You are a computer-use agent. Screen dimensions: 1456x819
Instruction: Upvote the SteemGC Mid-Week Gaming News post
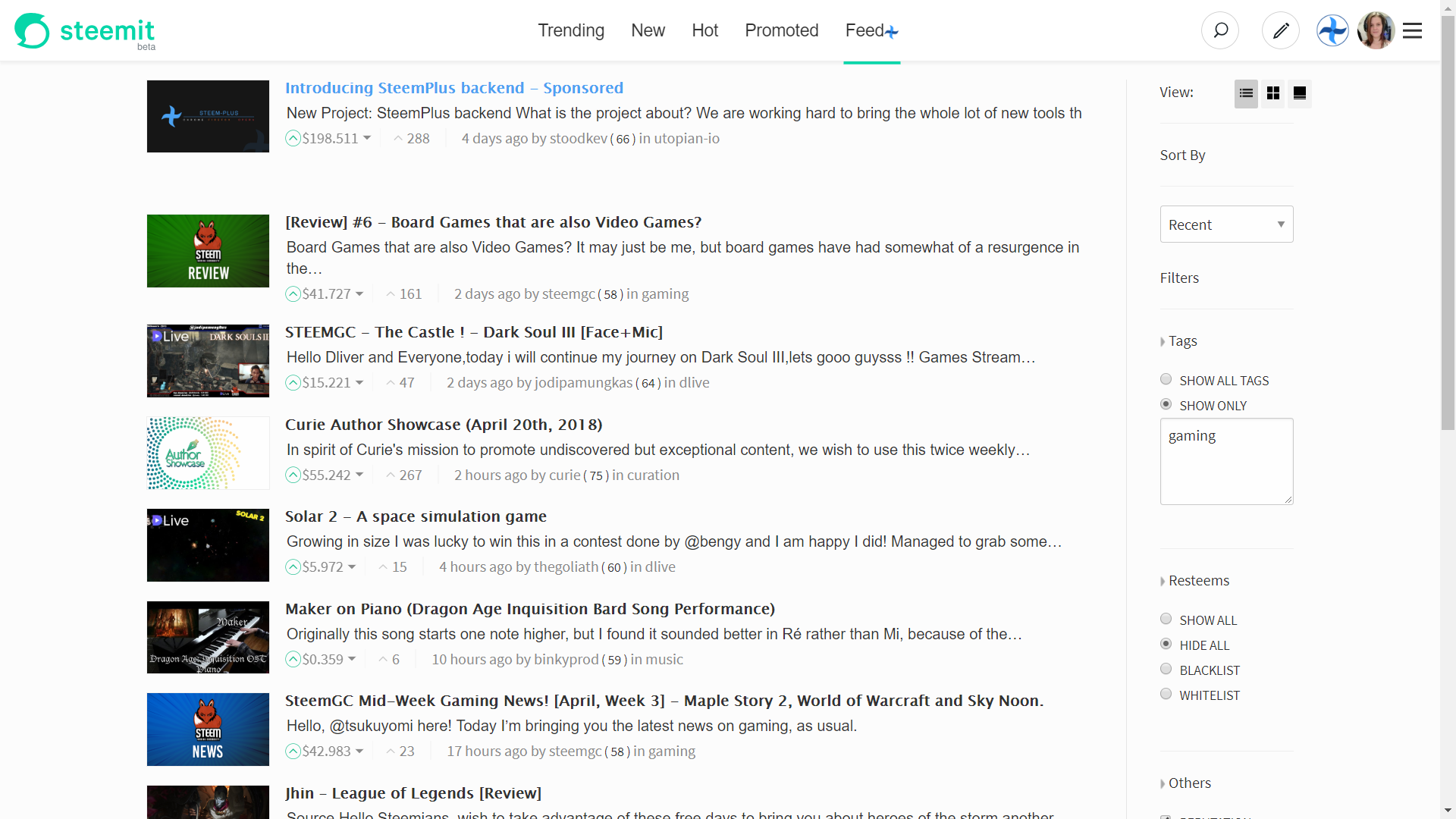pyautogui.click(x=293, y=751)
